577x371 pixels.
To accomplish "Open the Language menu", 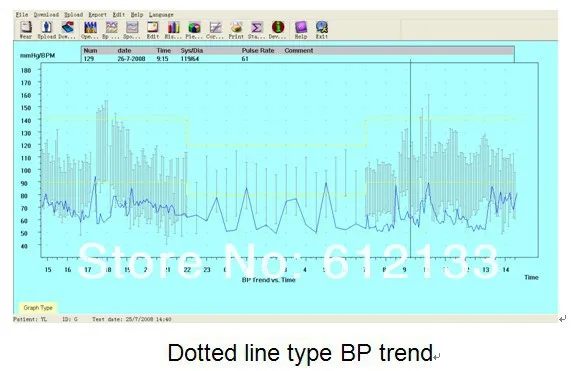I will (161, 15).
